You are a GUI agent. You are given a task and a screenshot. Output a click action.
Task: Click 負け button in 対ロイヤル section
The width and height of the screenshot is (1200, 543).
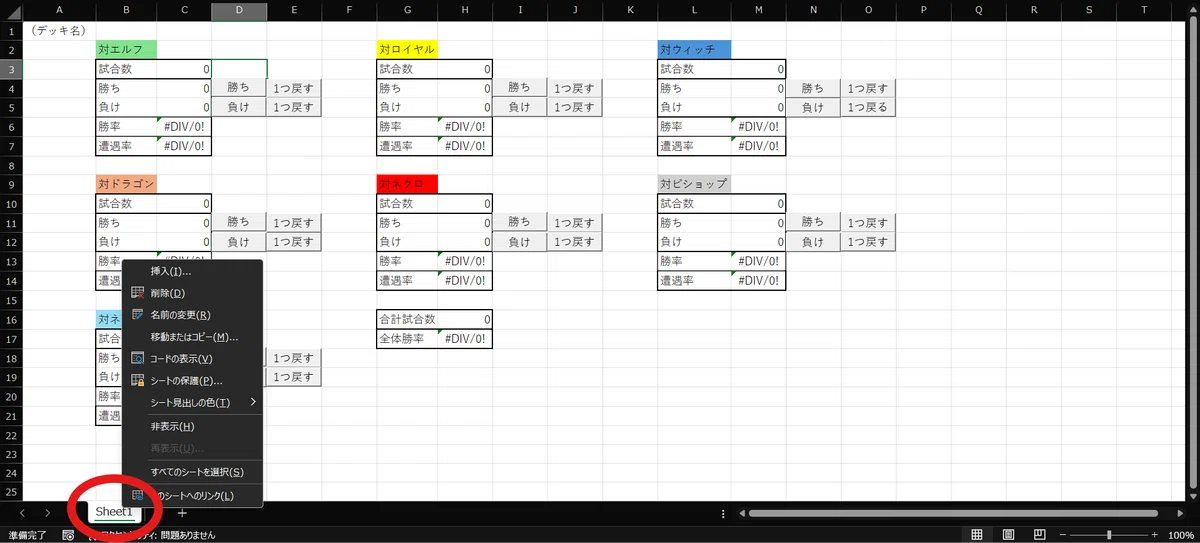[x=519, y=107]
